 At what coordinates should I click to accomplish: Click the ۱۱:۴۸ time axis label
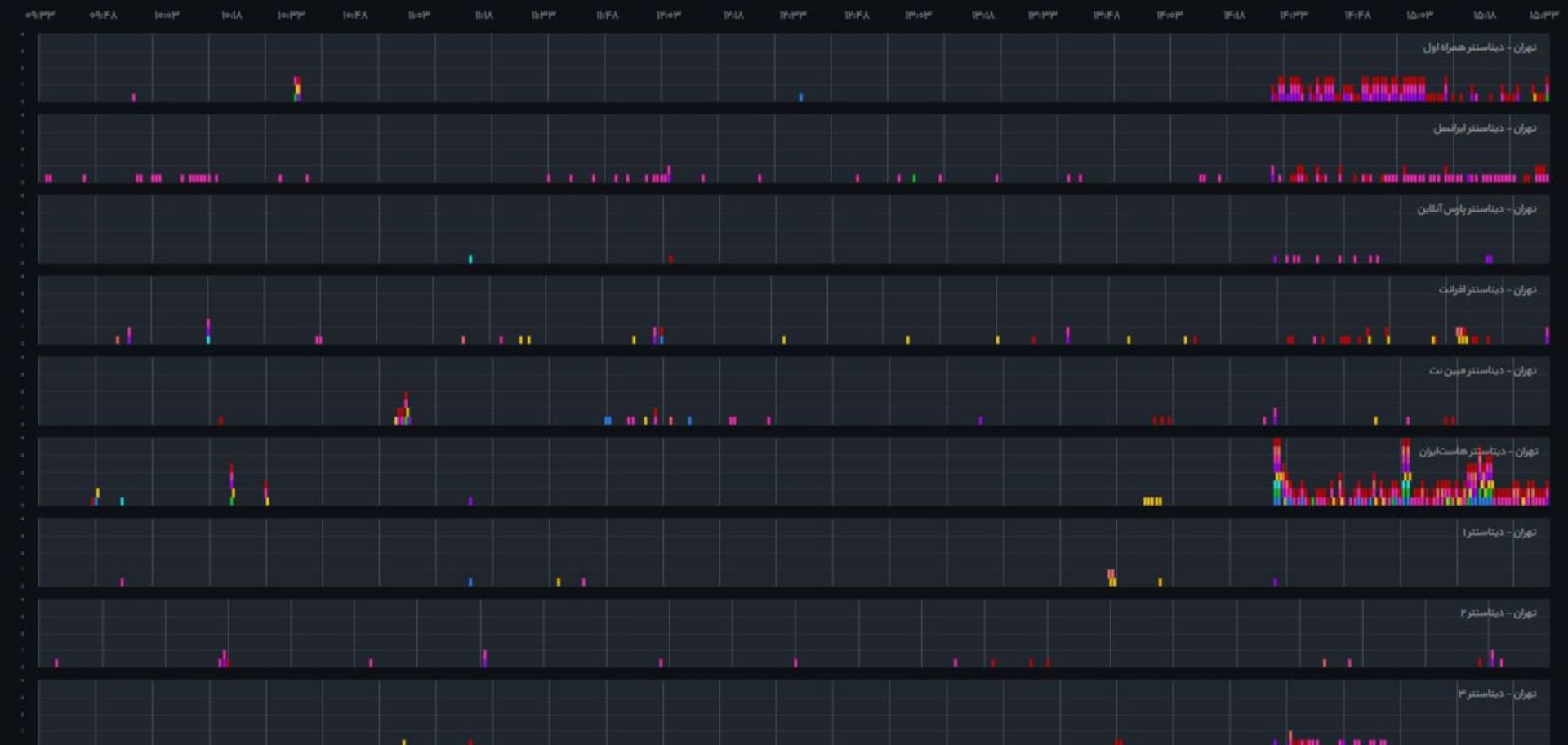[x=607, y=16]
